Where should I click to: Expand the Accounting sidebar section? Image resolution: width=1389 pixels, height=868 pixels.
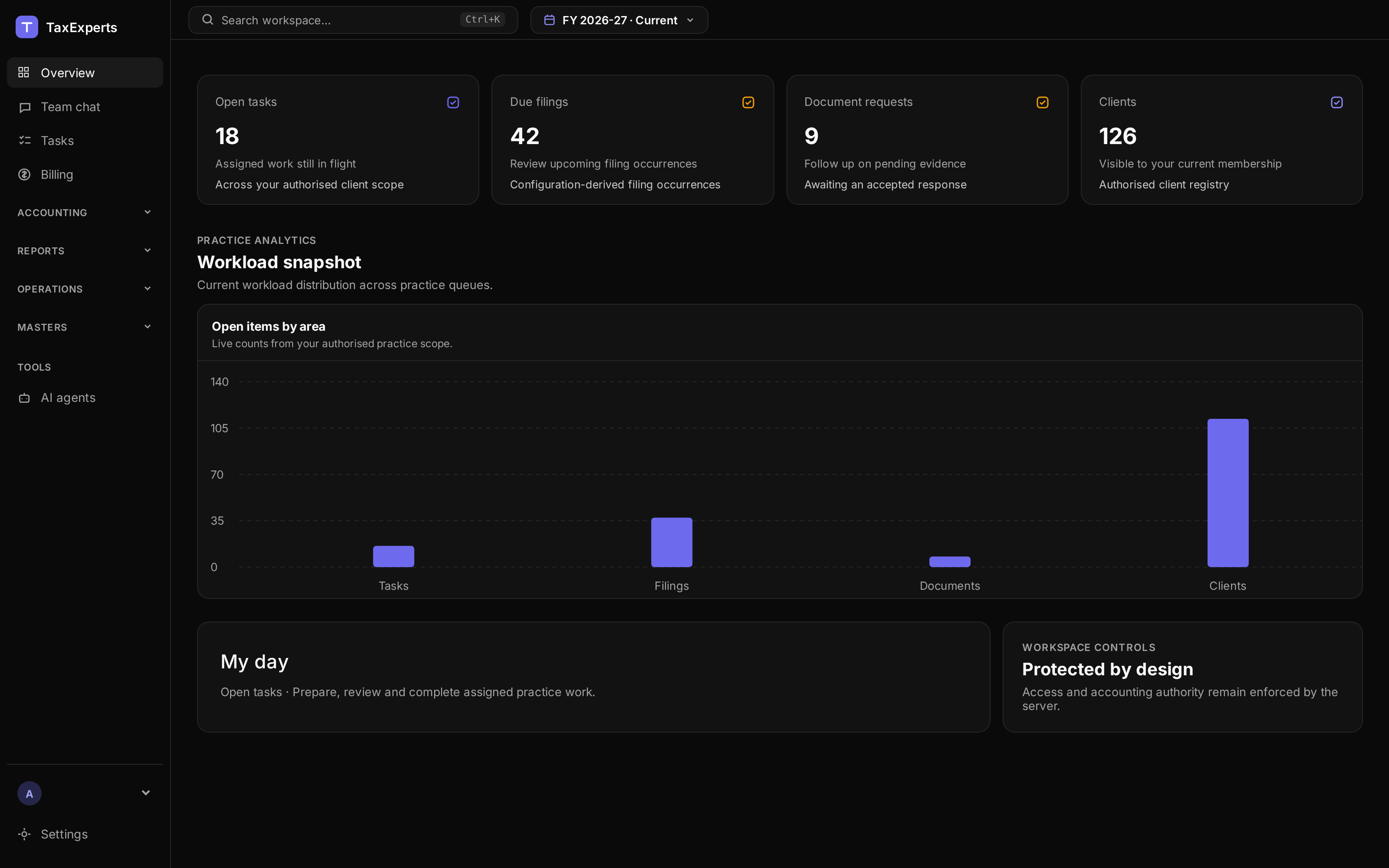pos(85,212)
